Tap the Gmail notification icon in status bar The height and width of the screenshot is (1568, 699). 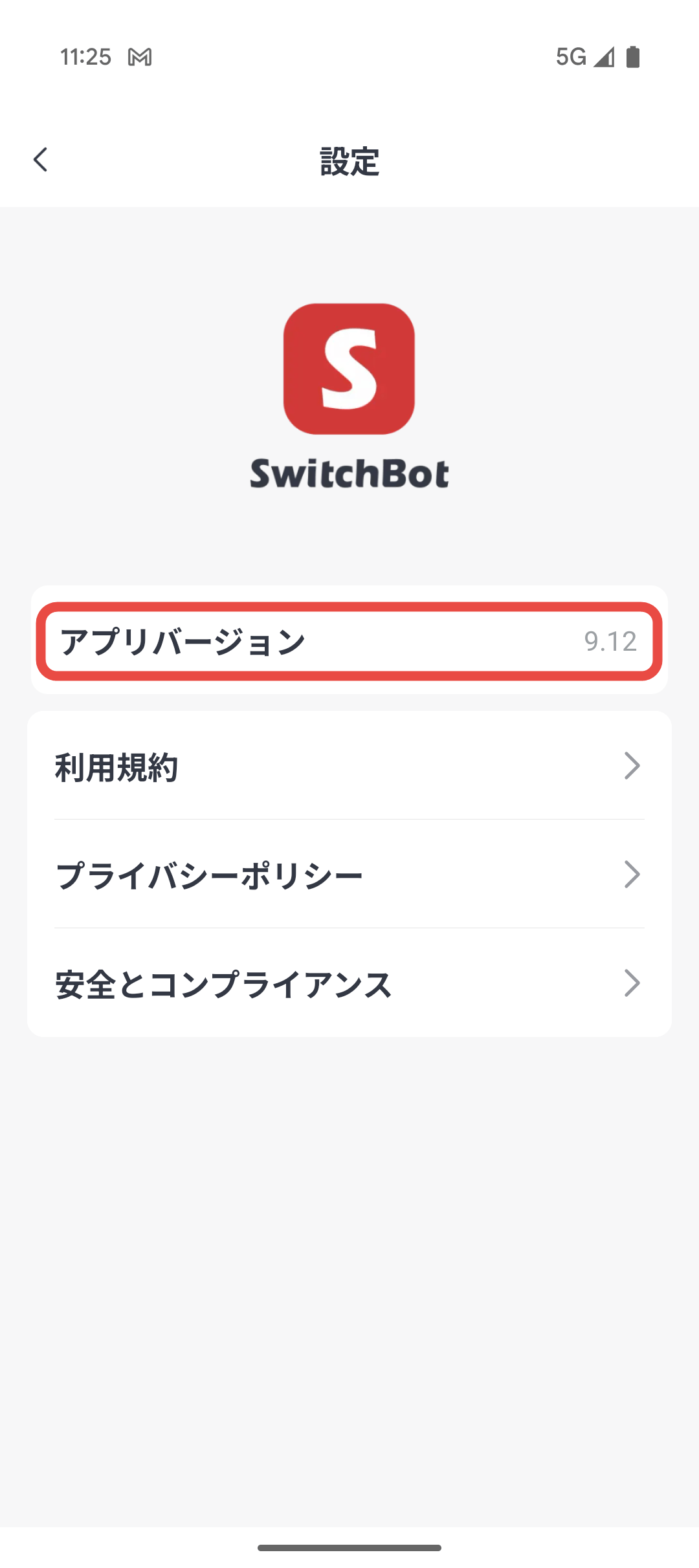[140, 57]
